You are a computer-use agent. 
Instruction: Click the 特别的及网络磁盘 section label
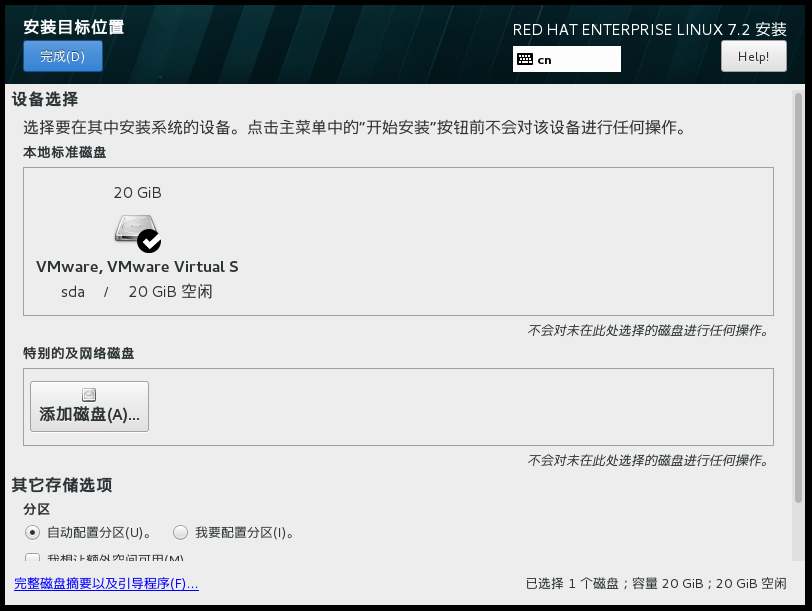79,353
